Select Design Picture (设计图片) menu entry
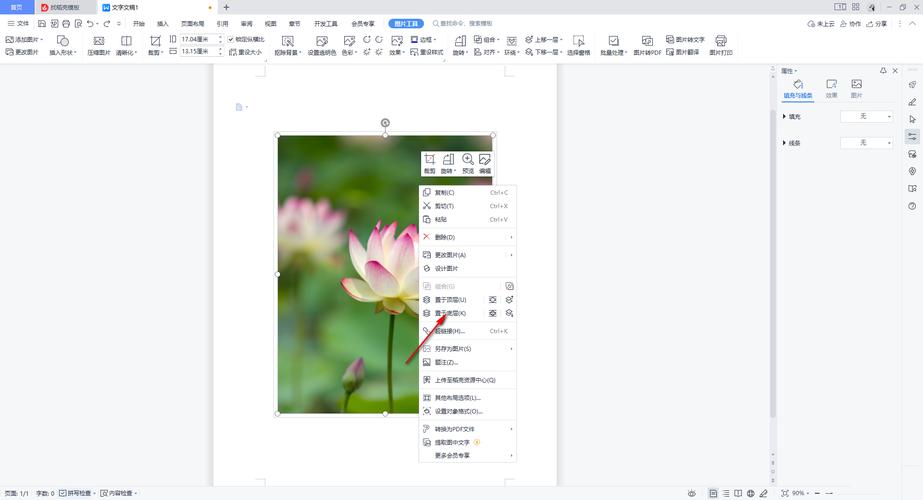The width and height of the screenshot is (923, 500). coord(467,269)
